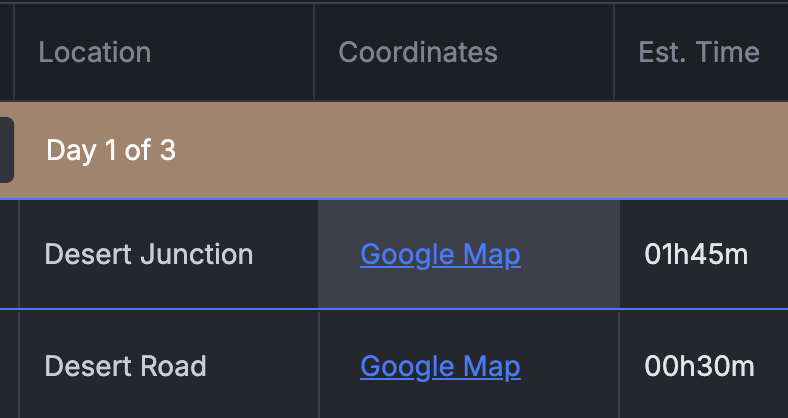Click the Est. Time column header
This screenshot has height=418, width=788.
699,52
